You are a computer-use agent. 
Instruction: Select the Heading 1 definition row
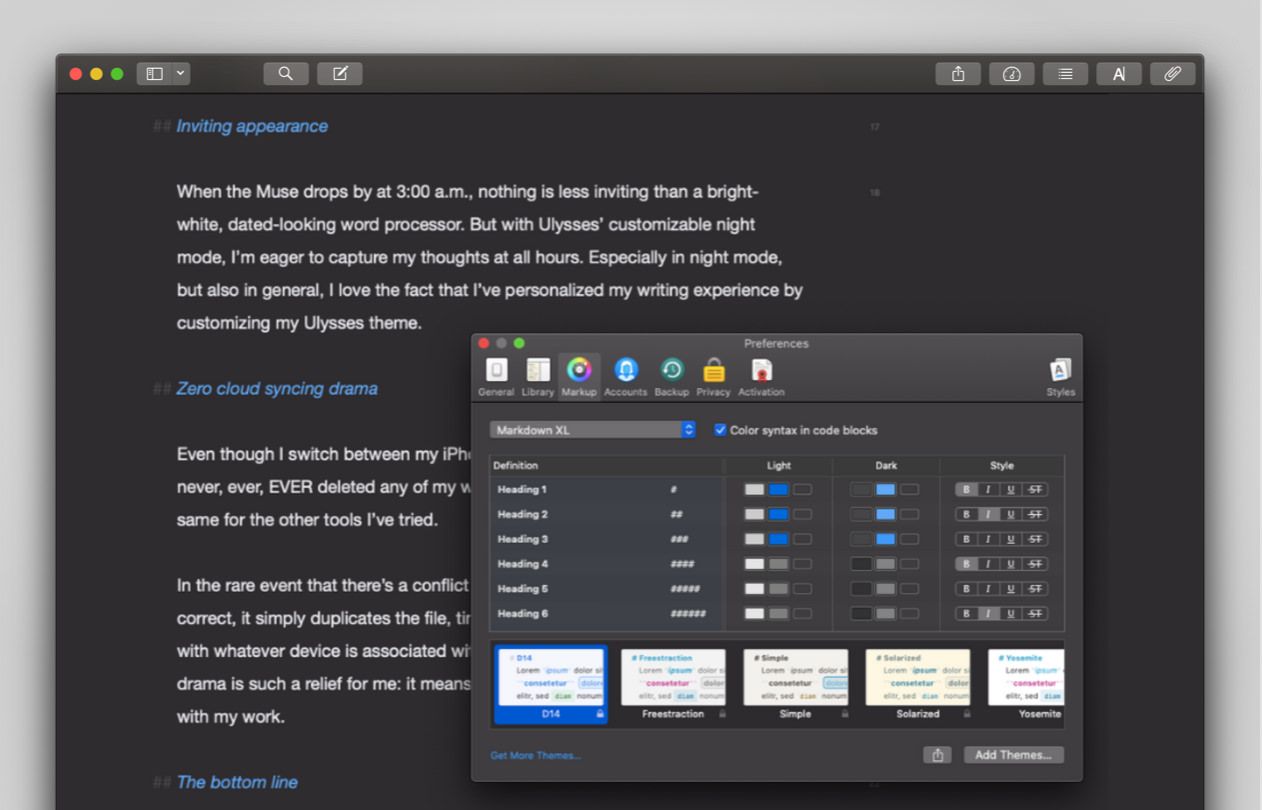pyautogui.click(x=777, y=490)
